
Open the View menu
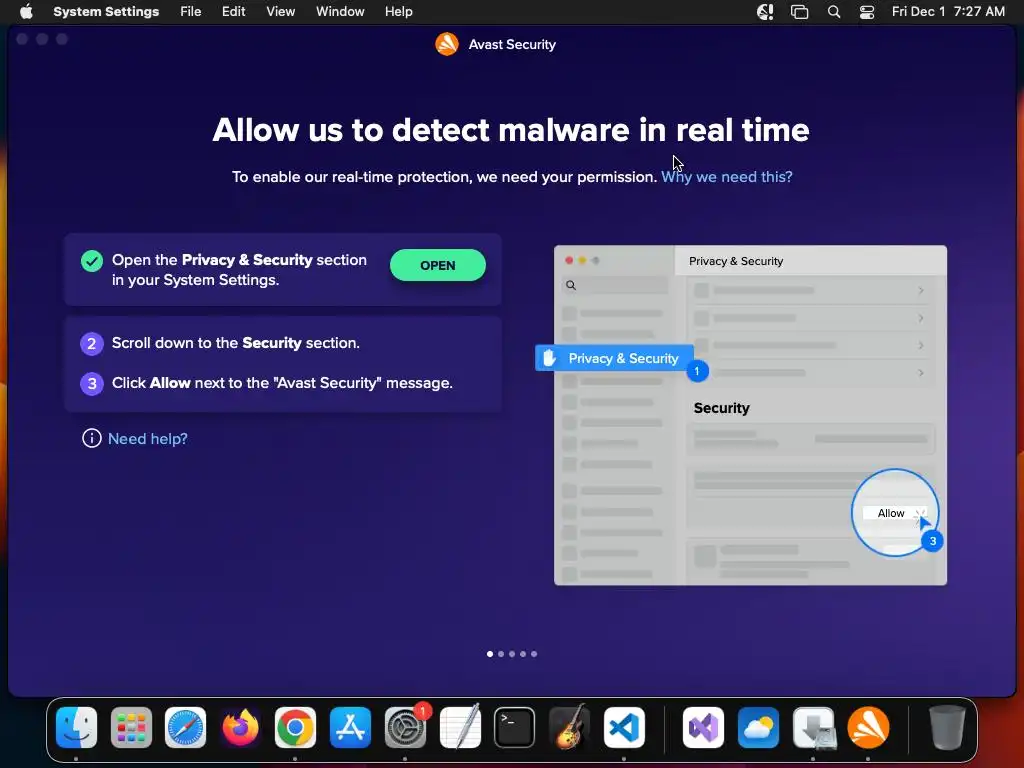point(280,12)
